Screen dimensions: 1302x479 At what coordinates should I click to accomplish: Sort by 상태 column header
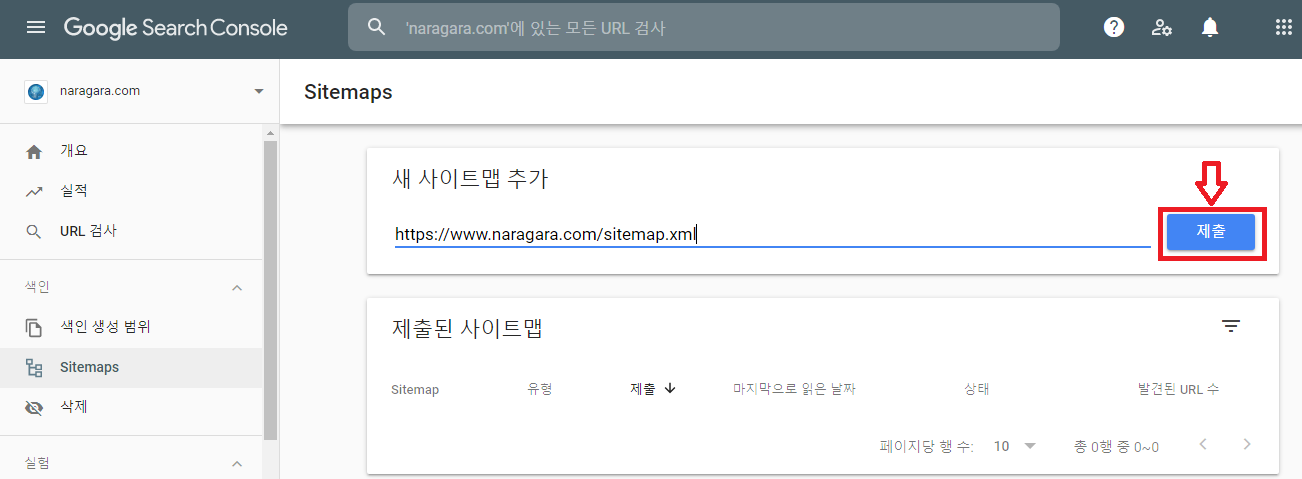(976, 389)
